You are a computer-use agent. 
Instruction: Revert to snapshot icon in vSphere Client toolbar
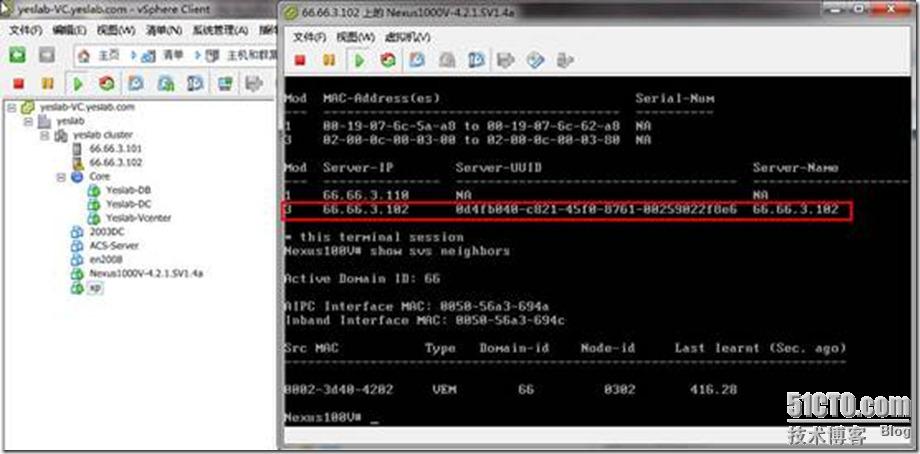tap(165, 84)
